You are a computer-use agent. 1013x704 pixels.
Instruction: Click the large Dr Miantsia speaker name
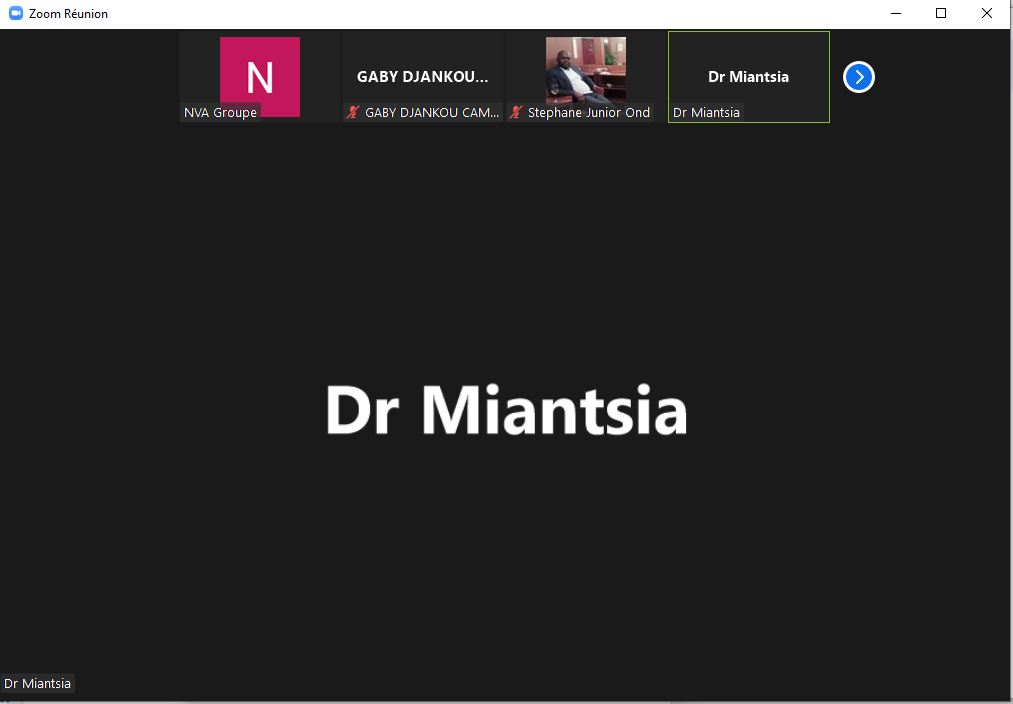click(x=506, y=410)
